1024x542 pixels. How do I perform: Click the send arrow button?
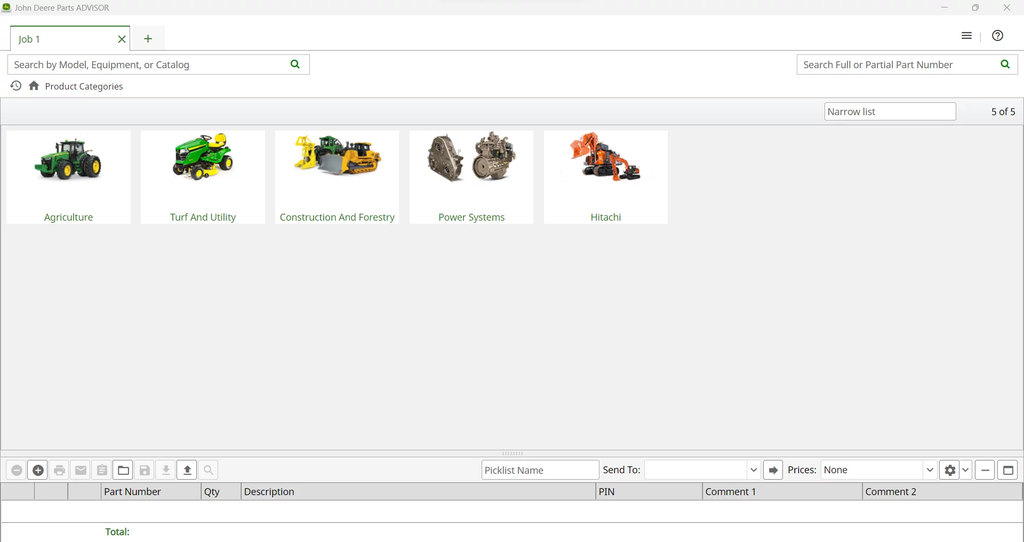772,470
